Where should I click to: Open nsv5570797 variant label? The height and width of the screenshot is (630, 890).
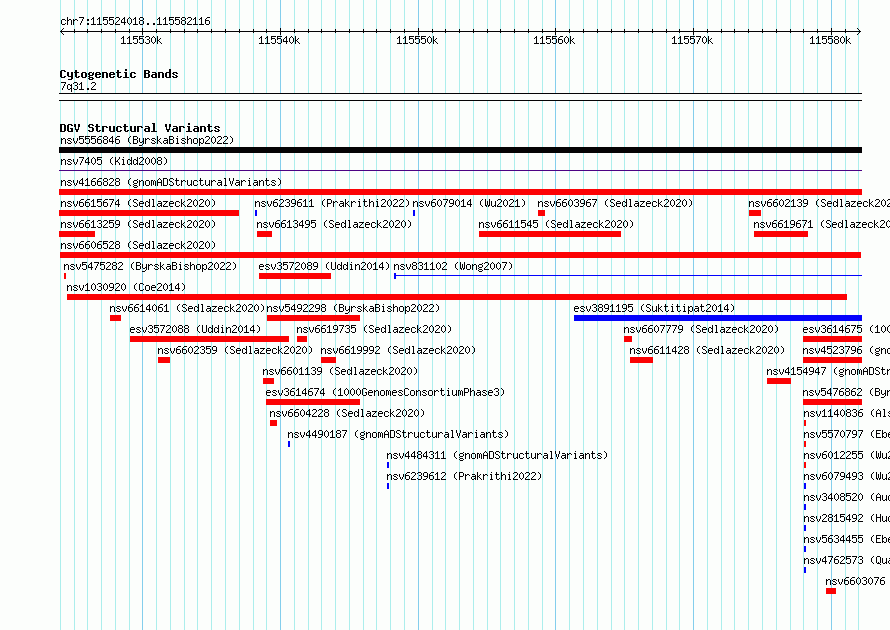(x=846, y=434)
